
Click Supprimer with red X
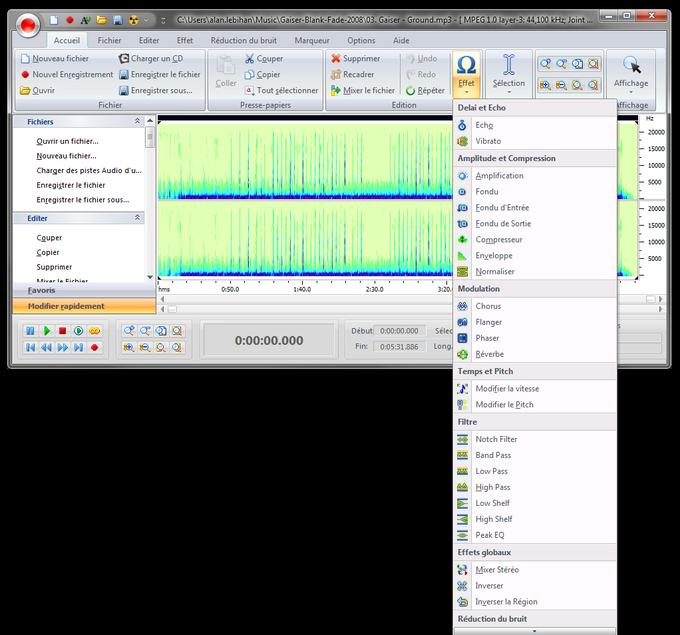coord(356,59)
